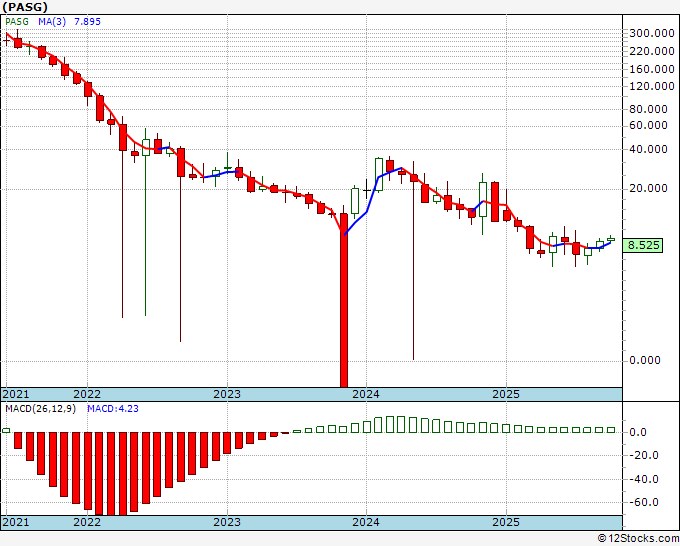
Task: Click the first green MACD bar in 2021
Action: point(6,430)
